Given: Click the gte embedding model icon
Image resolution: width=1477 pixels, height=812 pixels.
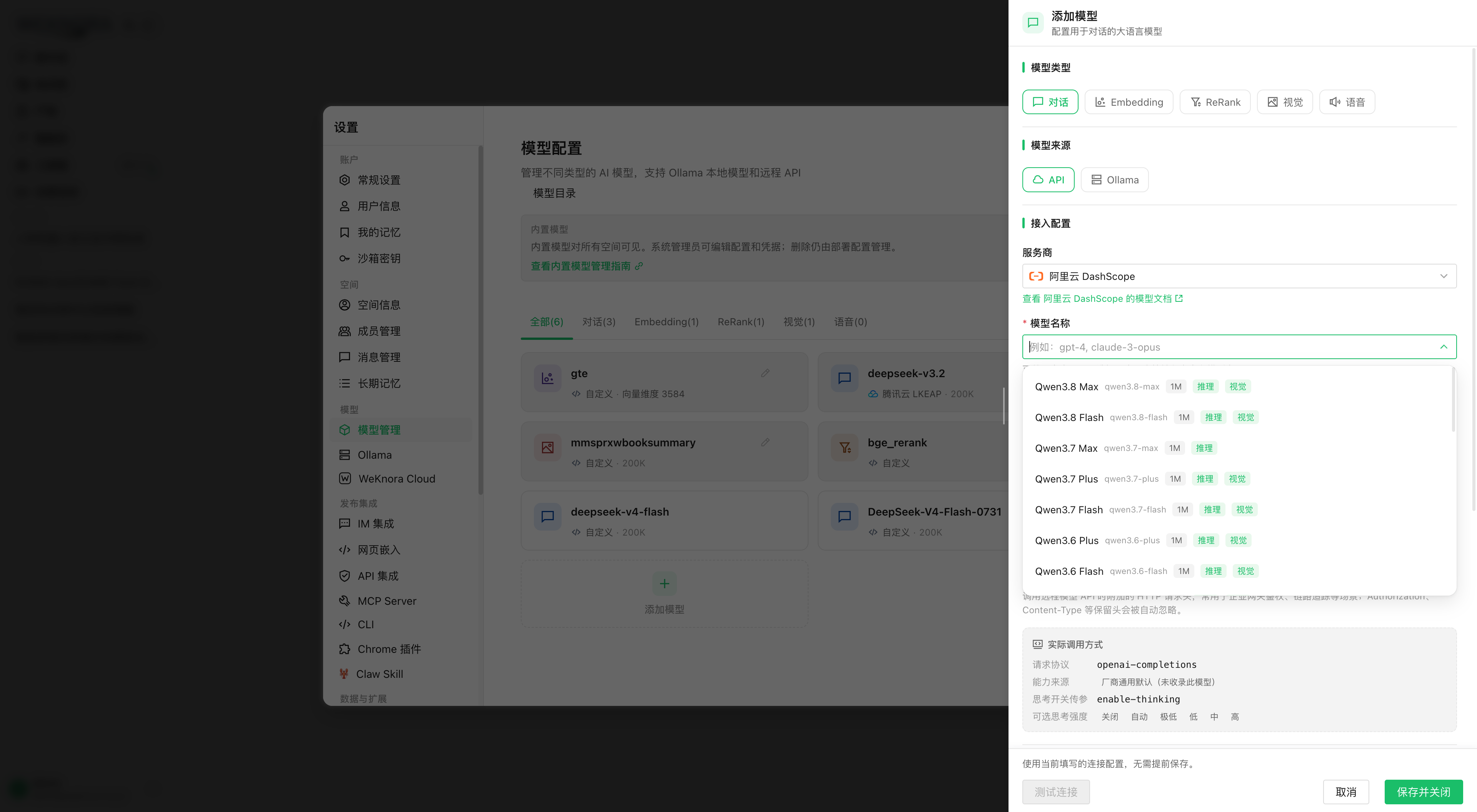Looking at the screenshot, I should 548,378.
